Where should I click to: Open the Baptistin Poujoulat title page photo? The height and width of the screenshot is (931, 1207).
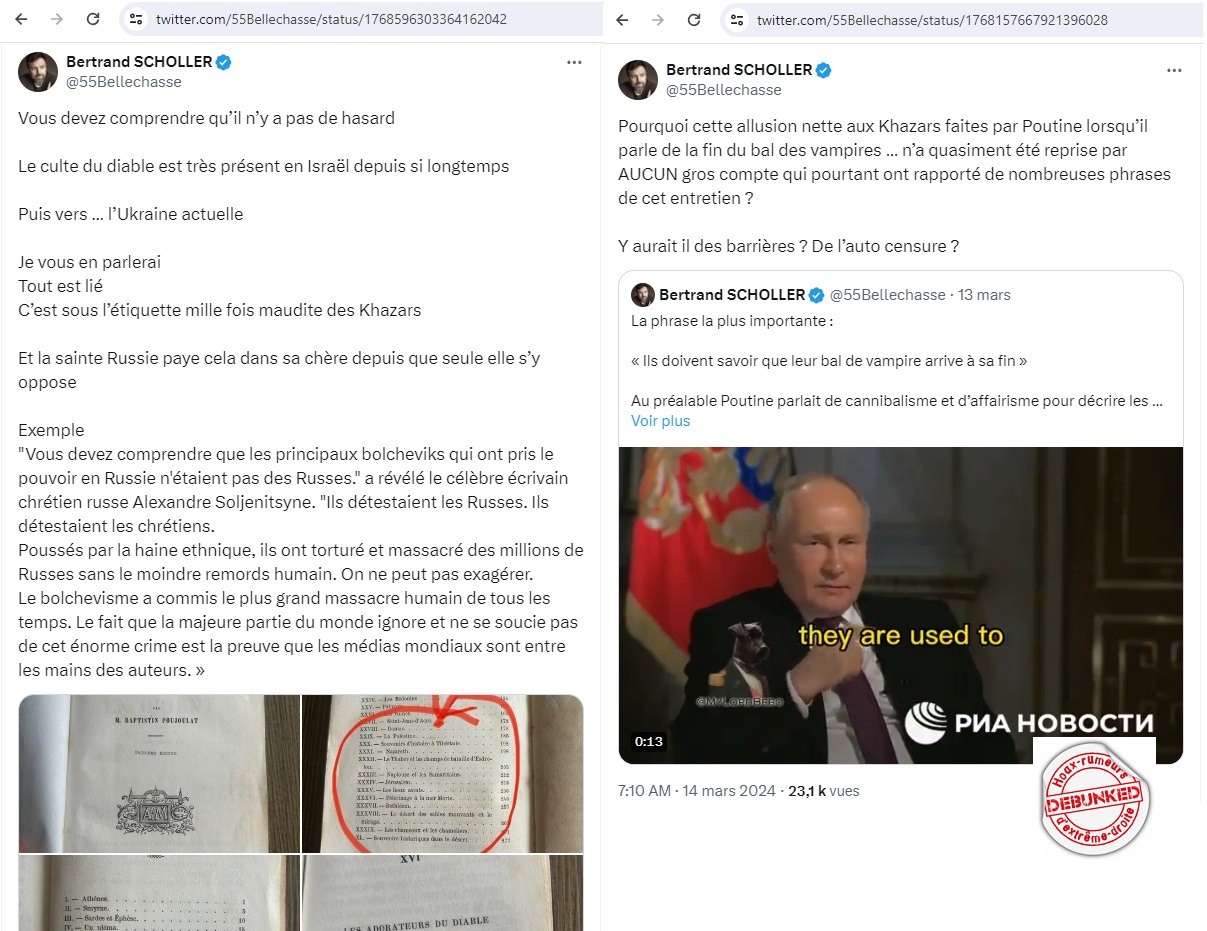pyautogui.click(x=159, y=773)
